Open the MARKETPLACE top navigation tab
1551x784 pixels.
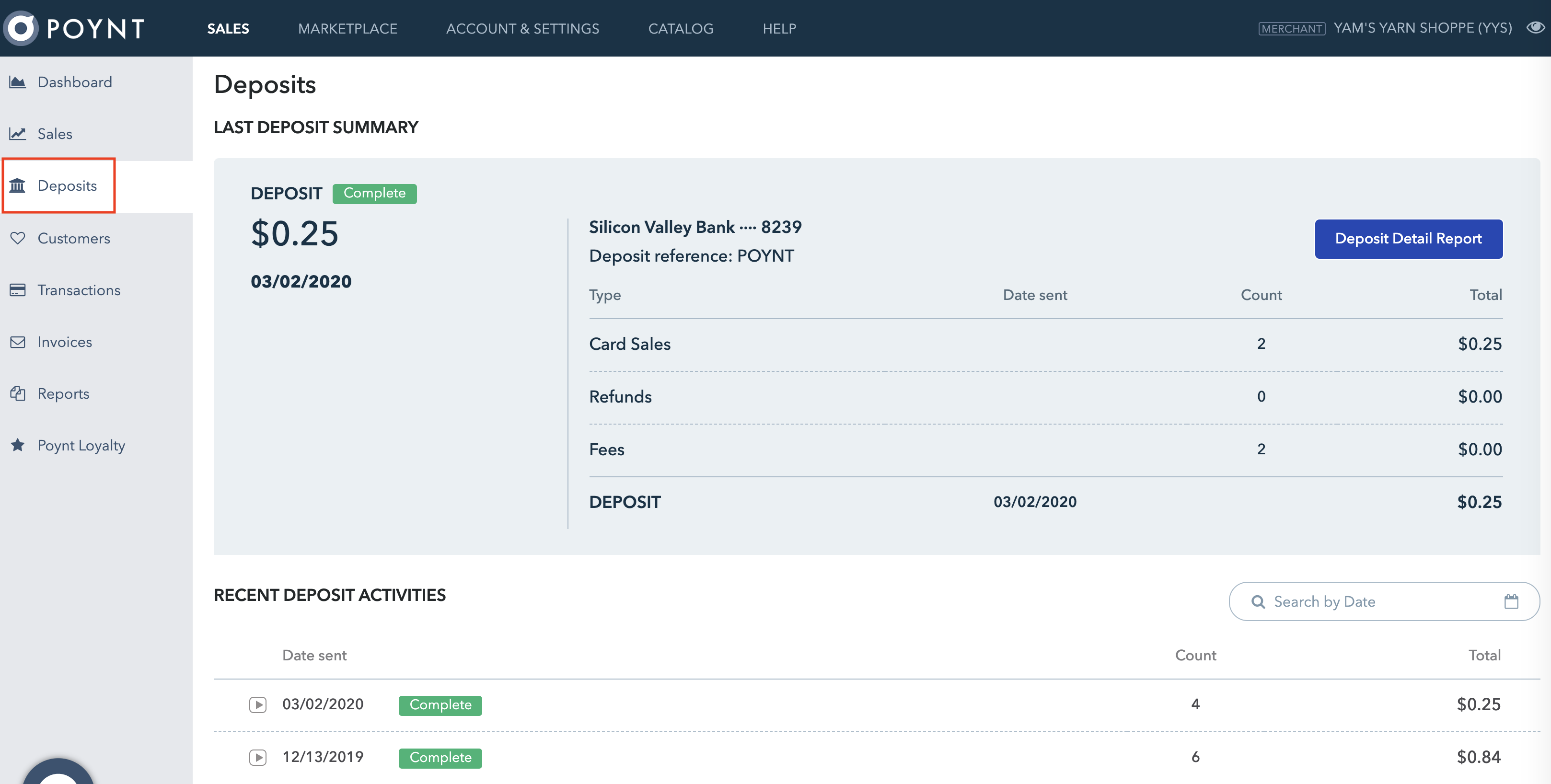tap(347, 28)
